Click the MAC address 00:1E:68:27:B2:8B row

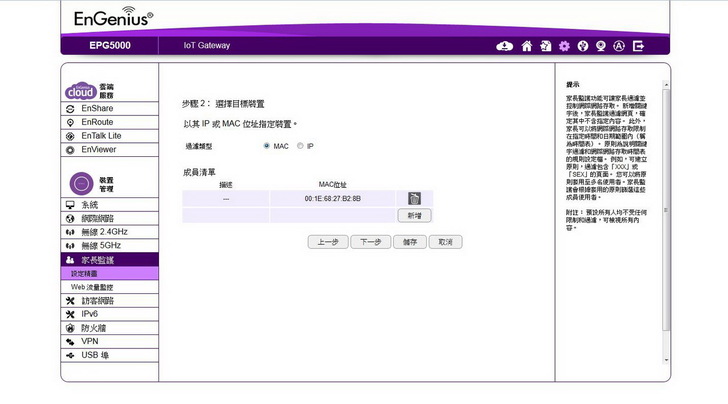332,199
